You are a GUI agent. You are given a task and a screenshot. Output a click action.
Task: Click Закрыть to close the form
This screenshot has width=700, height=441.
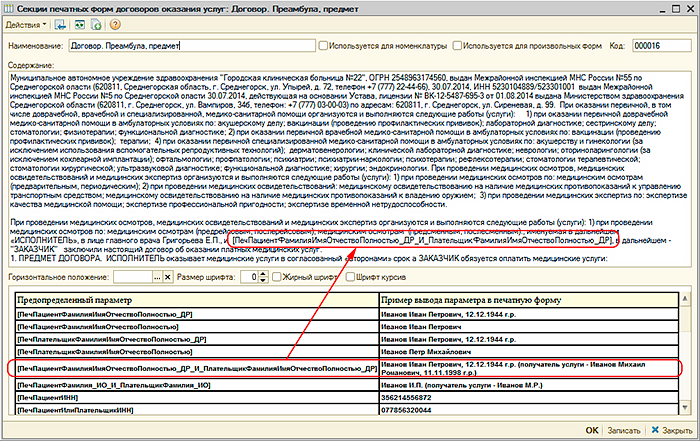[x=672, y=430]
